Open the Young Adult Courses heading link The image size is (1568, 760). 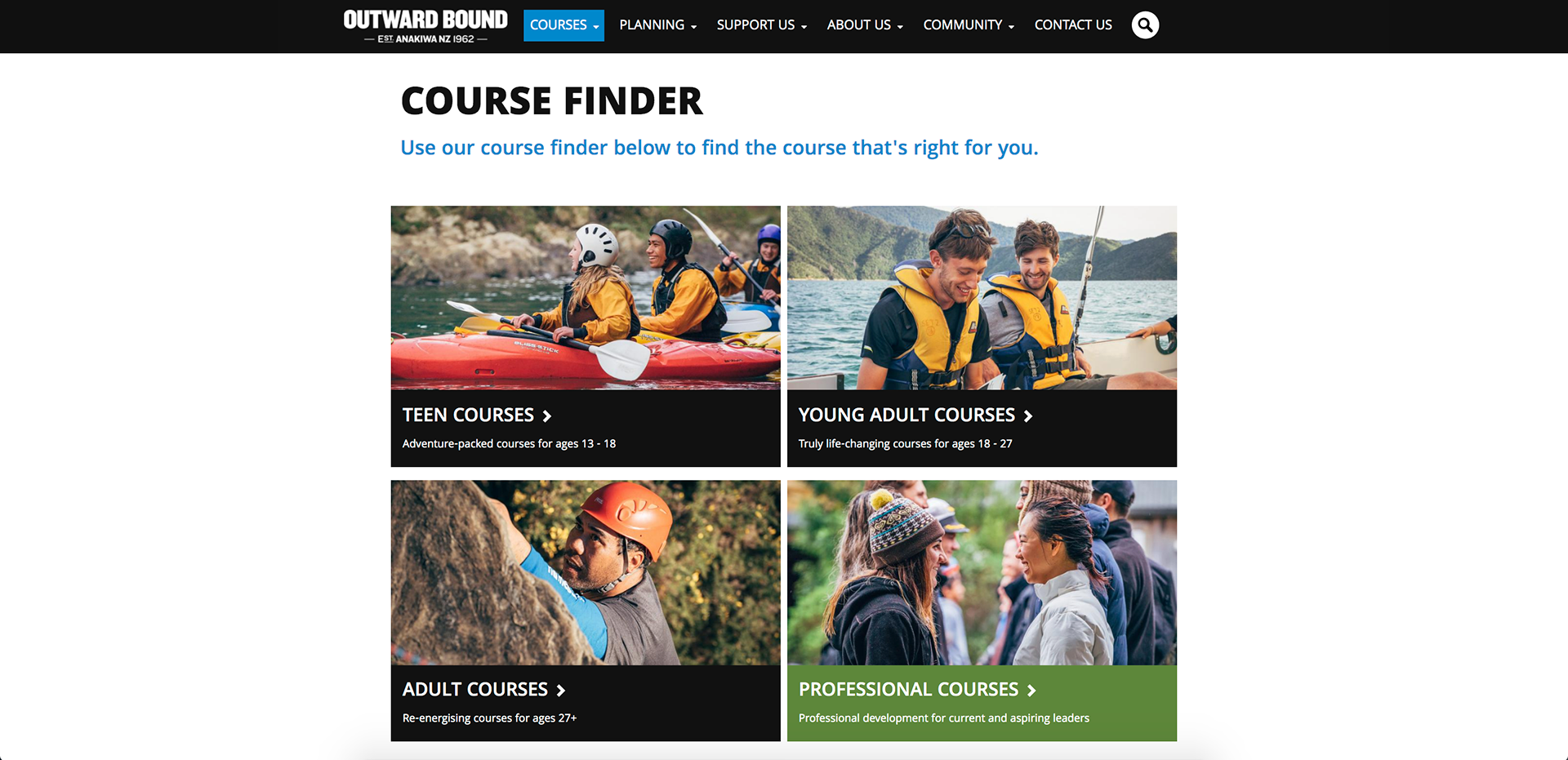pyautogui.click(x=906, y=416)
